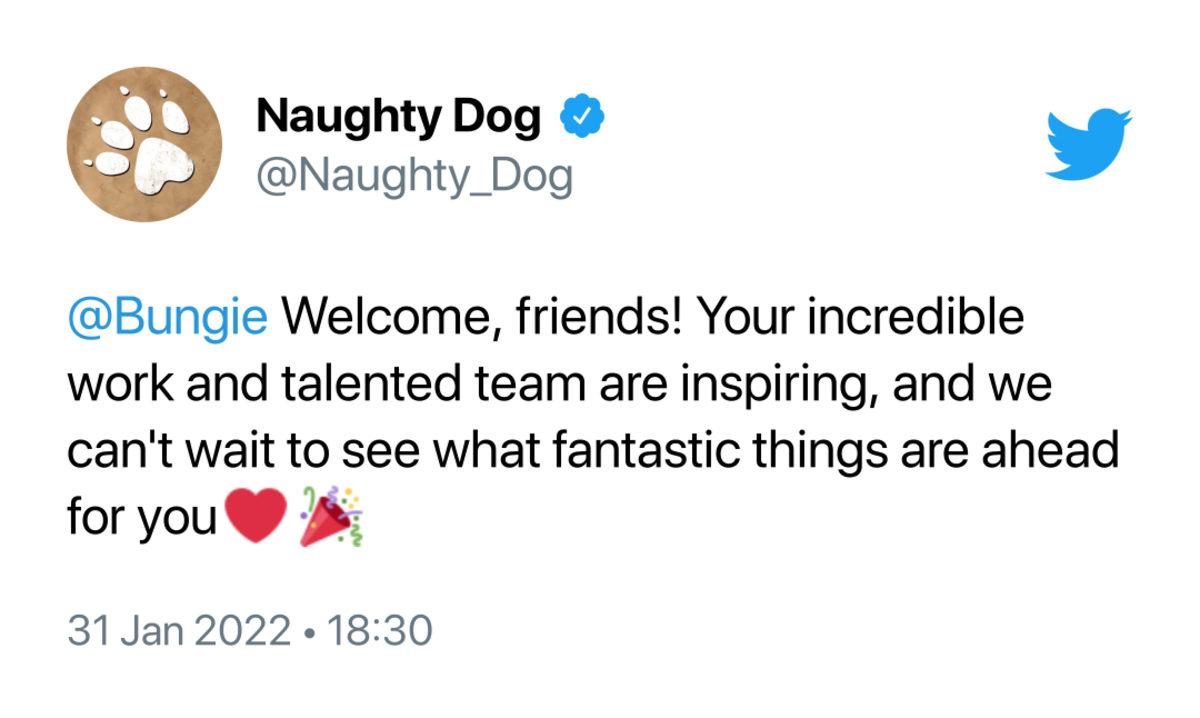1200x718 pixels.
Task: Click the red heart emoji
Action: [x=257, y=518]
